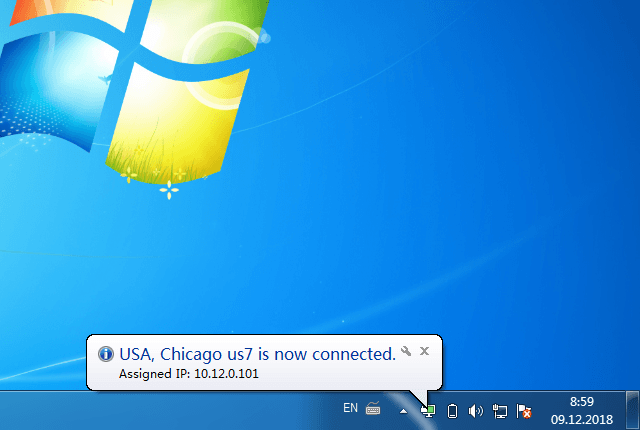This screenshot has width=640, height=430.
Task: Click the network connection tray icon
Action: [x=500, y=411]
